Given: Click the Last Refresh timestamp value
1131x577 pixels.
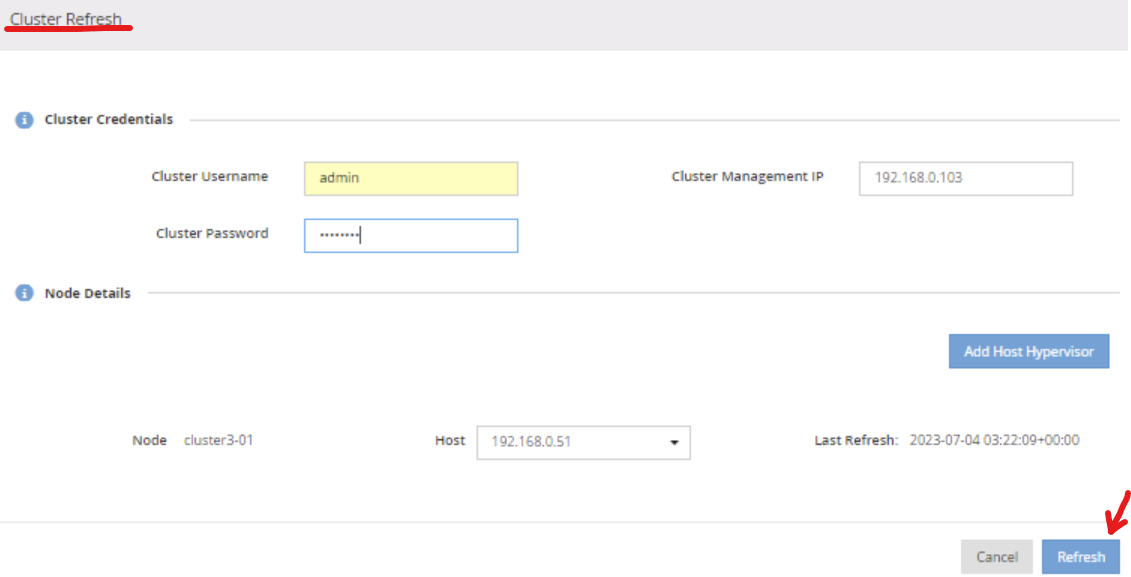Looking at the screenshot, I should point(994,441).
